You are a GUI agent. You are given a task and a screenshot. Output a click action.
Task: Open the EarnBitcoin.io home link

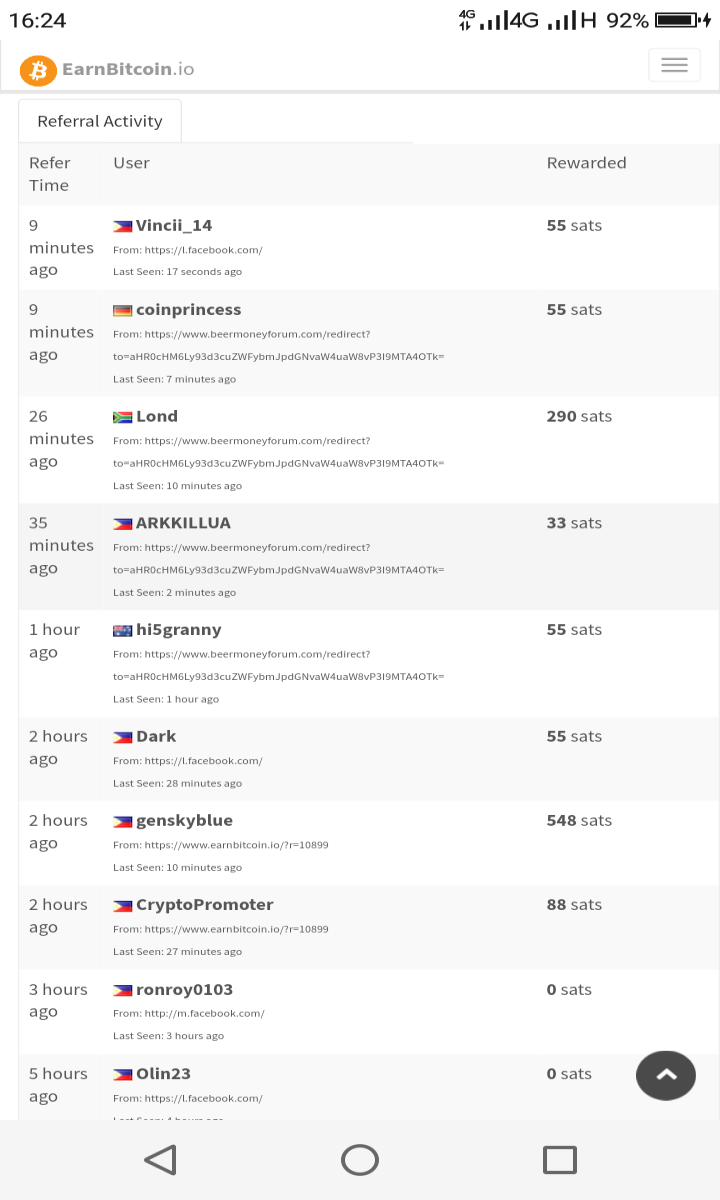(x=128, y=69)
